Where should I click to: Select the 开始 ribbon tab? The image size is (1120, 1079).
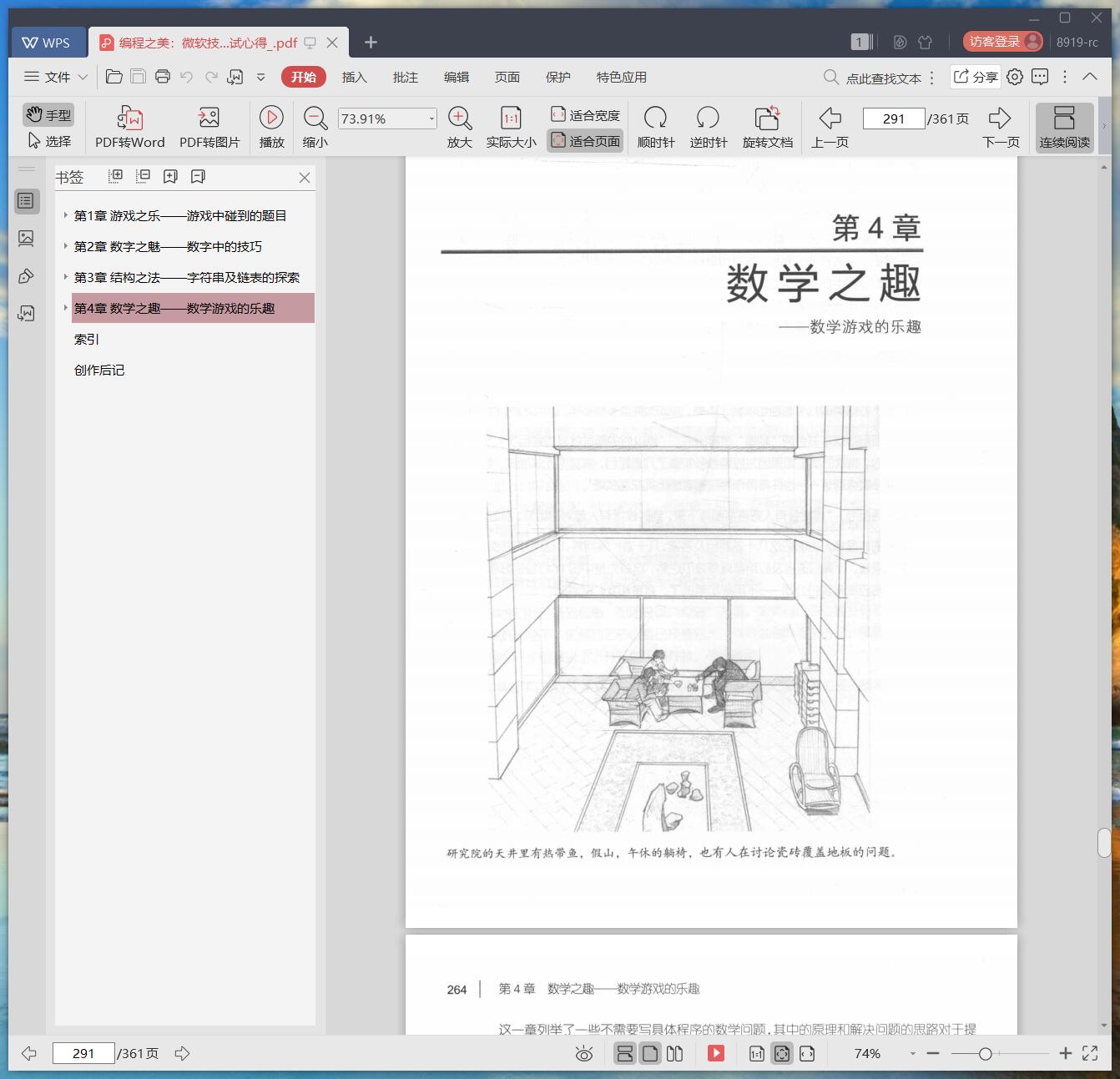303,77
